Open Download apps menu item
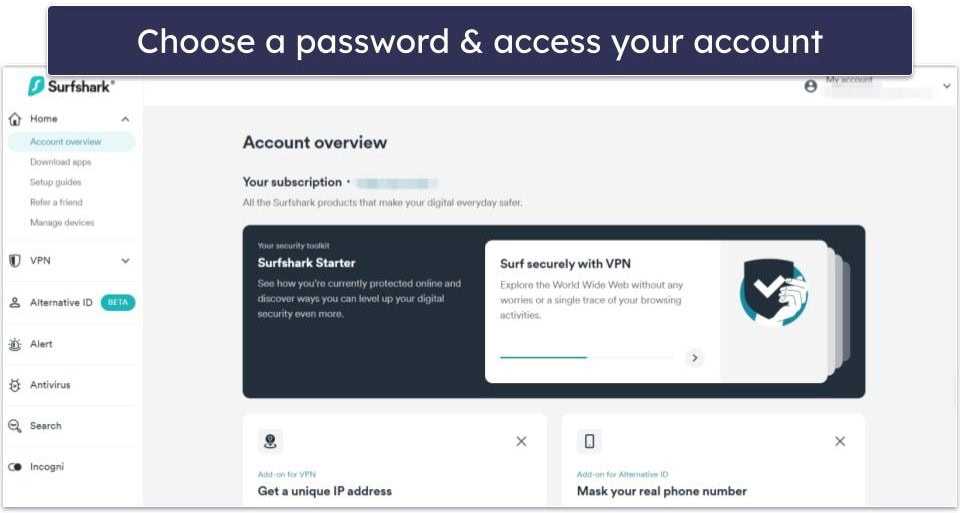Image resolution: width=960 pixels, height=513 pixels. (x=61, y=162)
